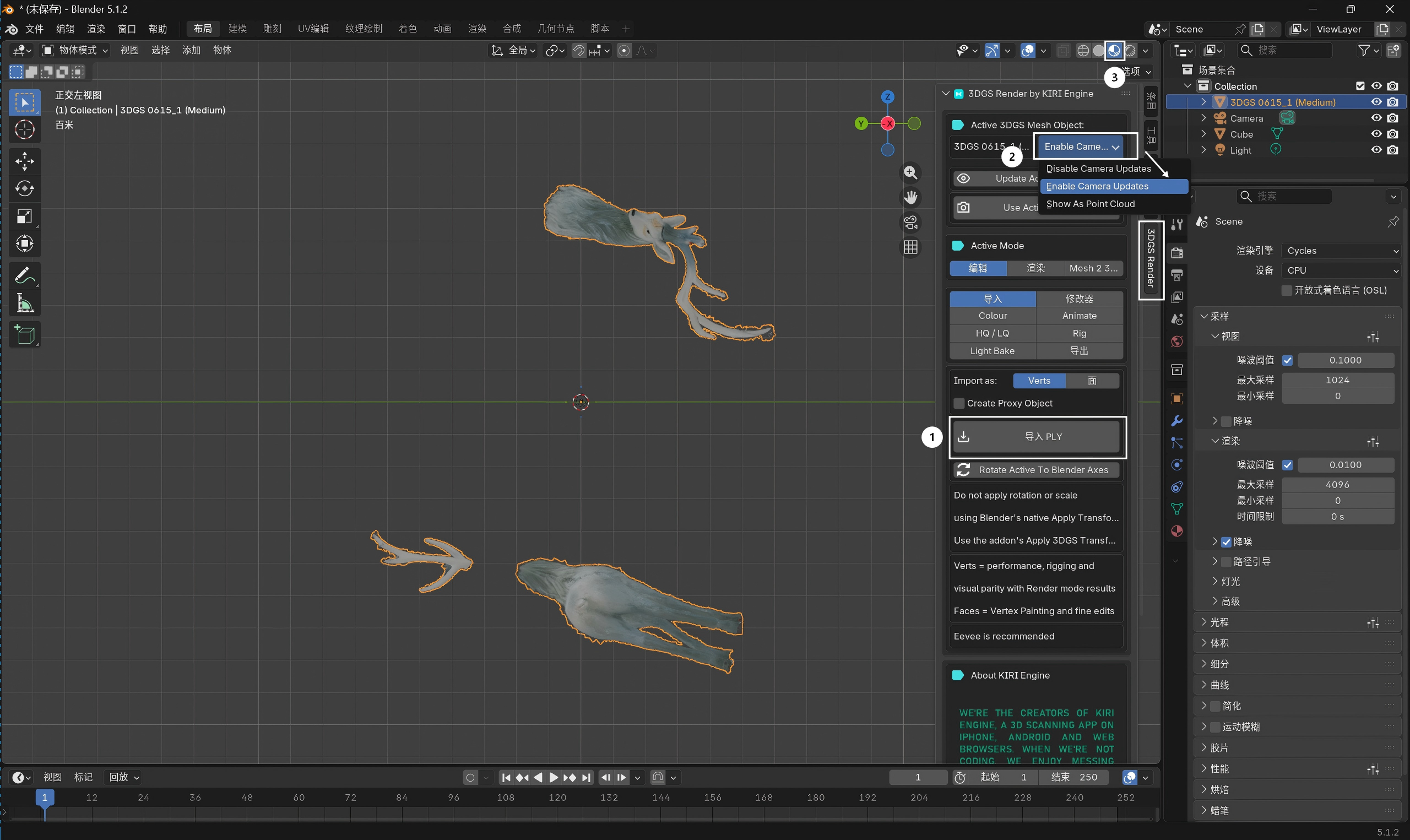The width and height of the screenshot is (1410, 840).
Task: Select the Rotate tool
Action: pyautogui.click(x=24, y=188)
